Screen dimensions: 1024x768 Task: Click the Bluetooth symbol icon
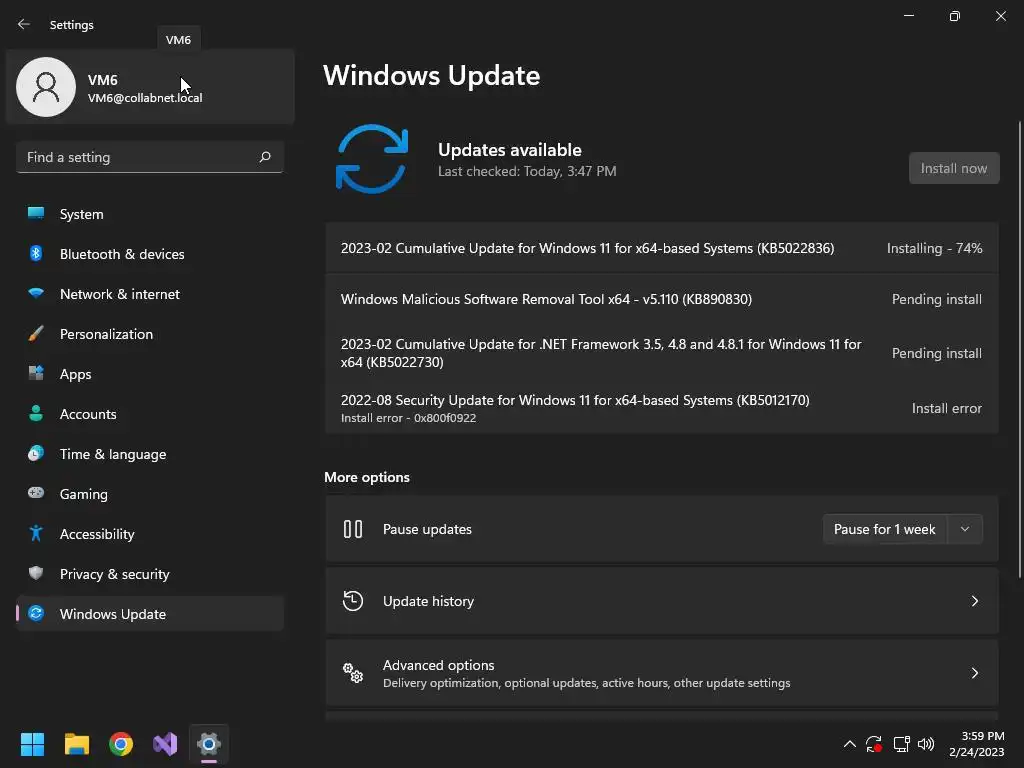[36, 253]
